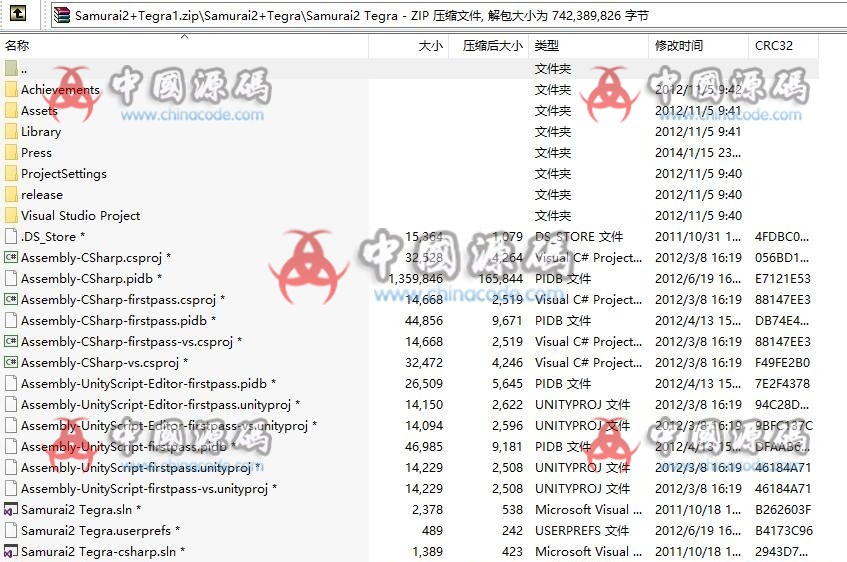Click the Assembly-CSharp.csproj C# project icon
Image resolution: width=847 pixels, height=562 pixels.
(x=11, y=258)
